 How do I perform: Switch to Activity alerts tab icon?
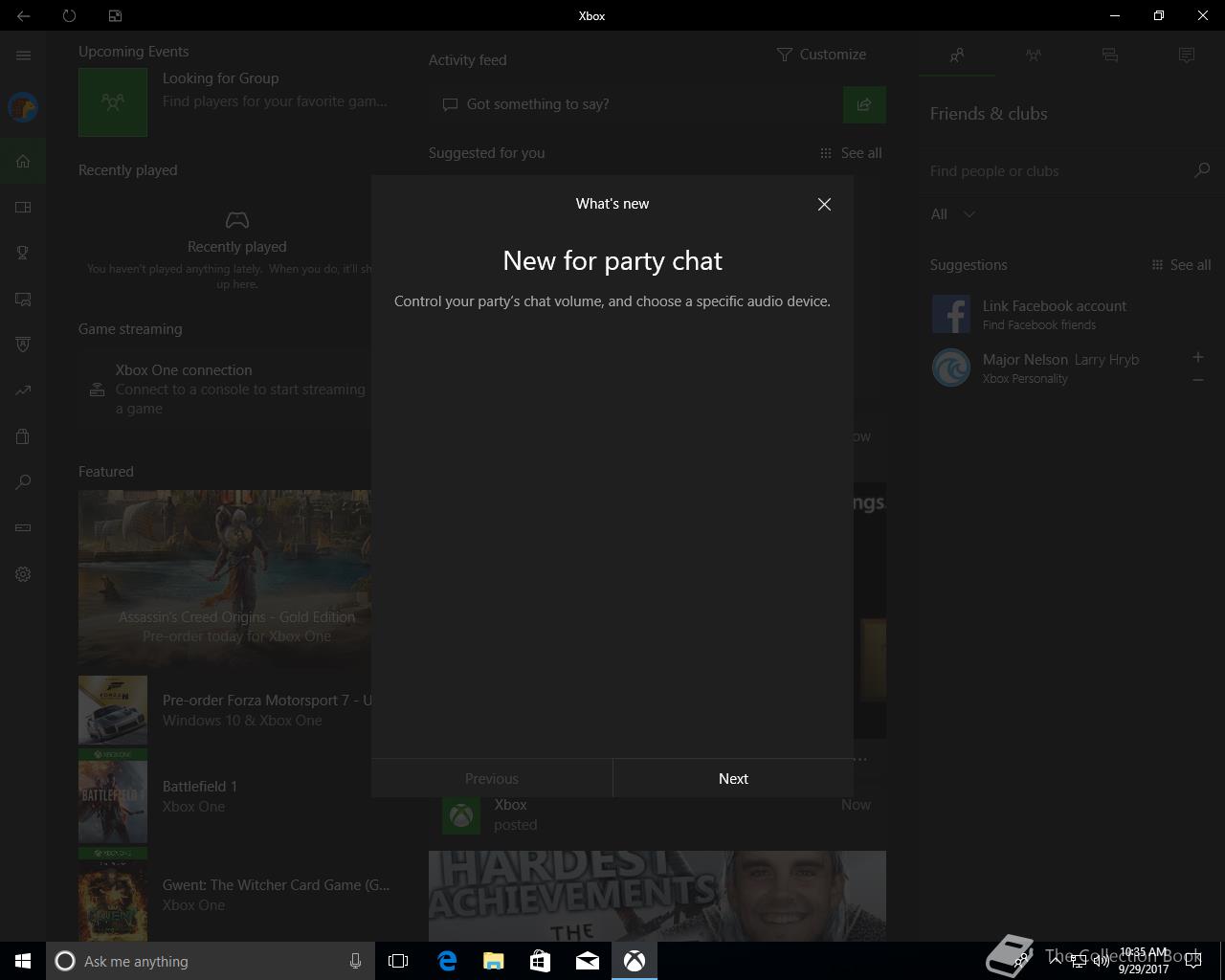[x=1187, y=56]
